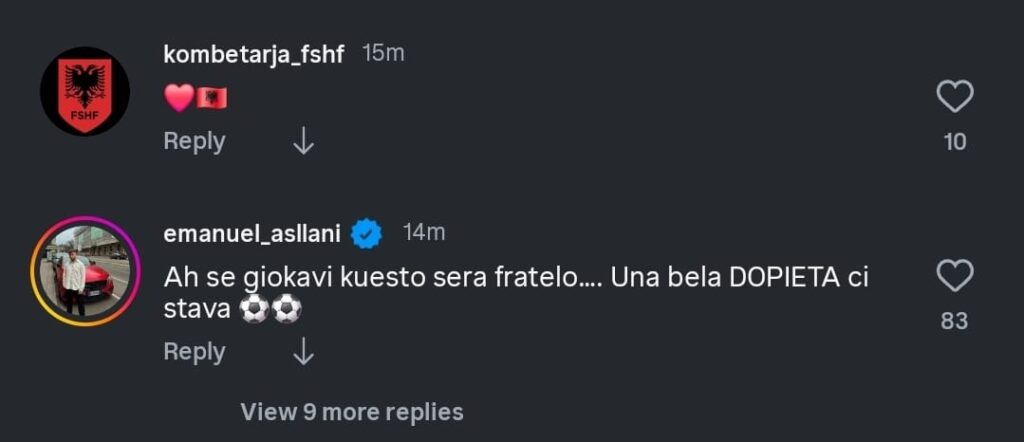Click the blue verified badge beside emanuel_asllani
The height and width of the screenshot is (442, 1024).
(368, 234)
